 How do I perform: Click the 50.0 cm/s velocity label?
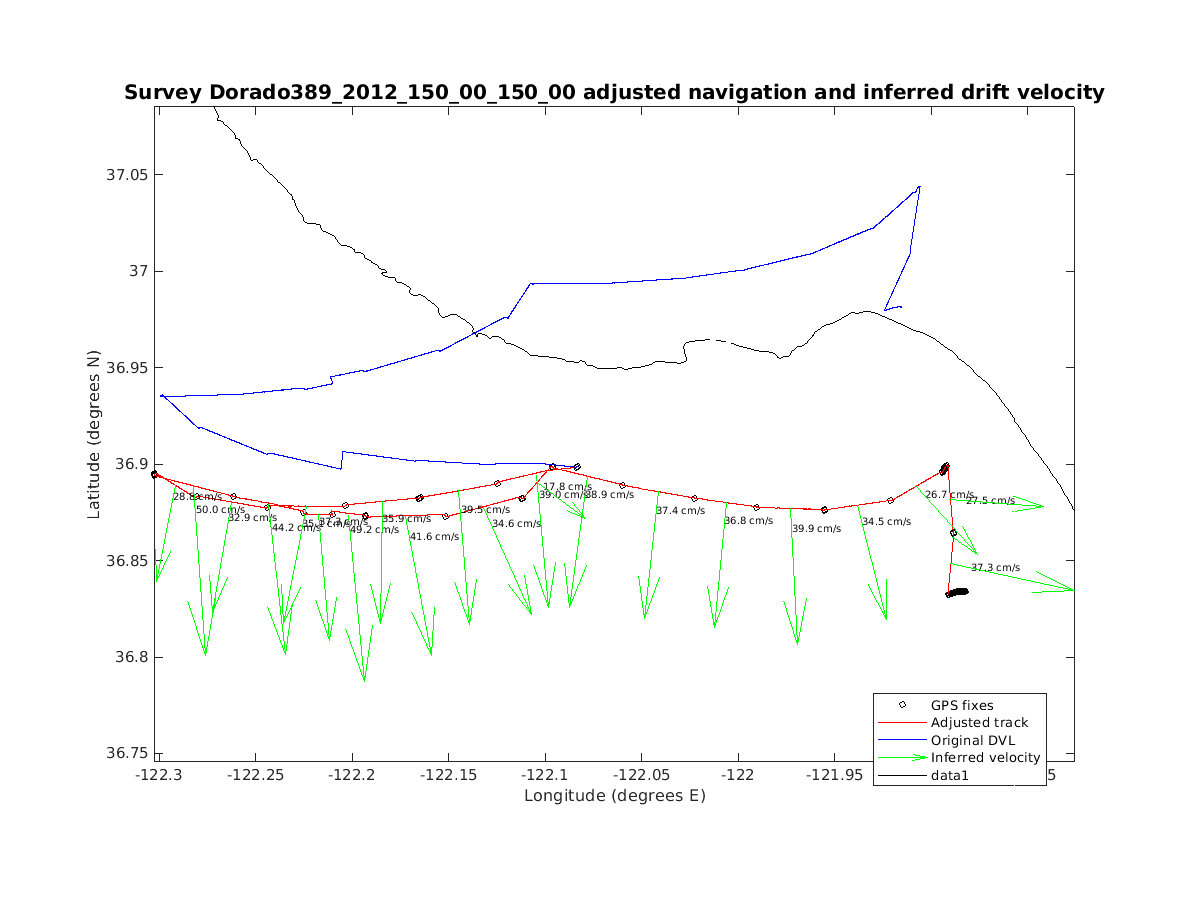pyautogui.click(x=220, y=510)
